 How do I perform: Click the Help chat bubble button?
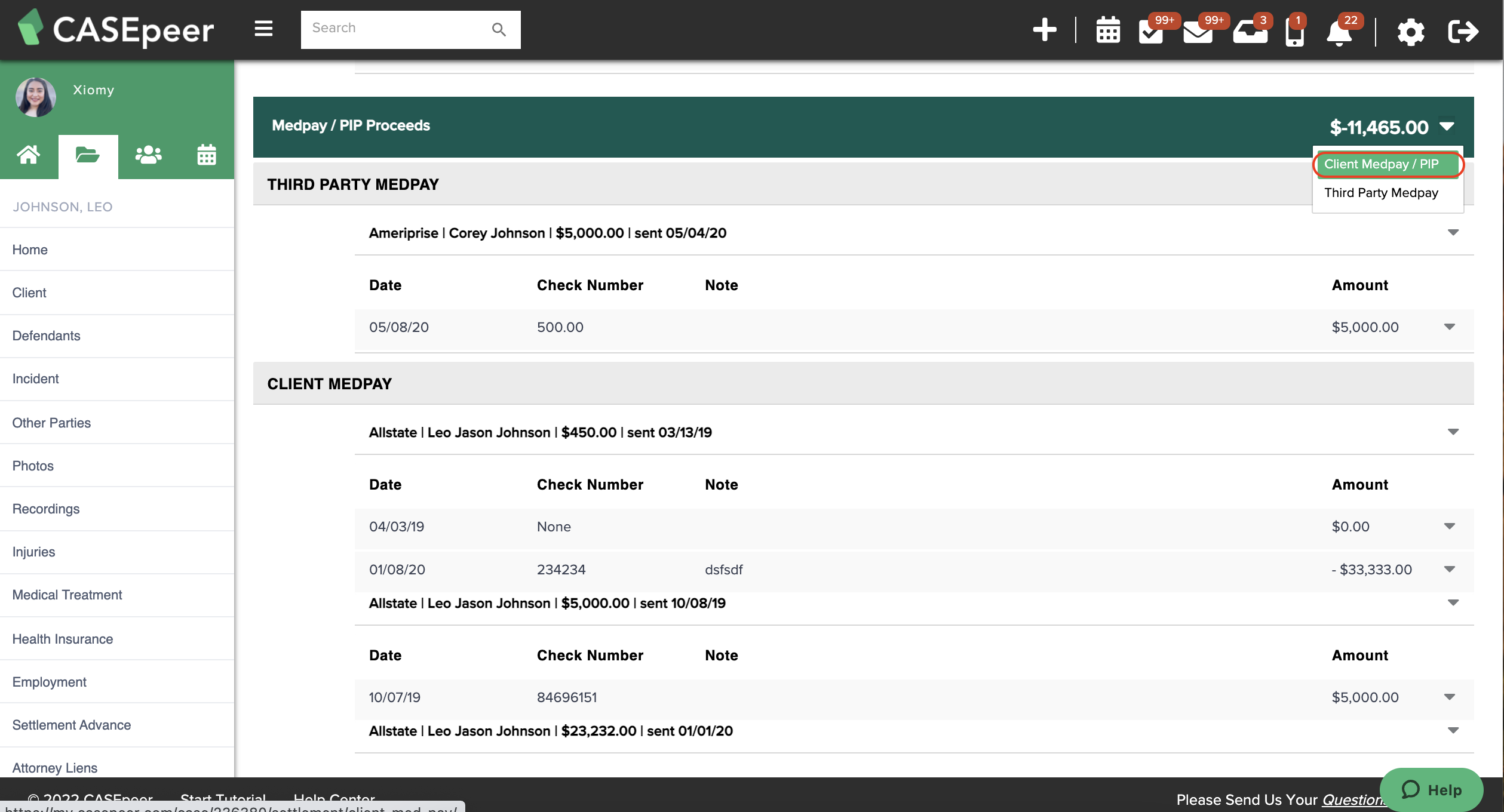1431,790
